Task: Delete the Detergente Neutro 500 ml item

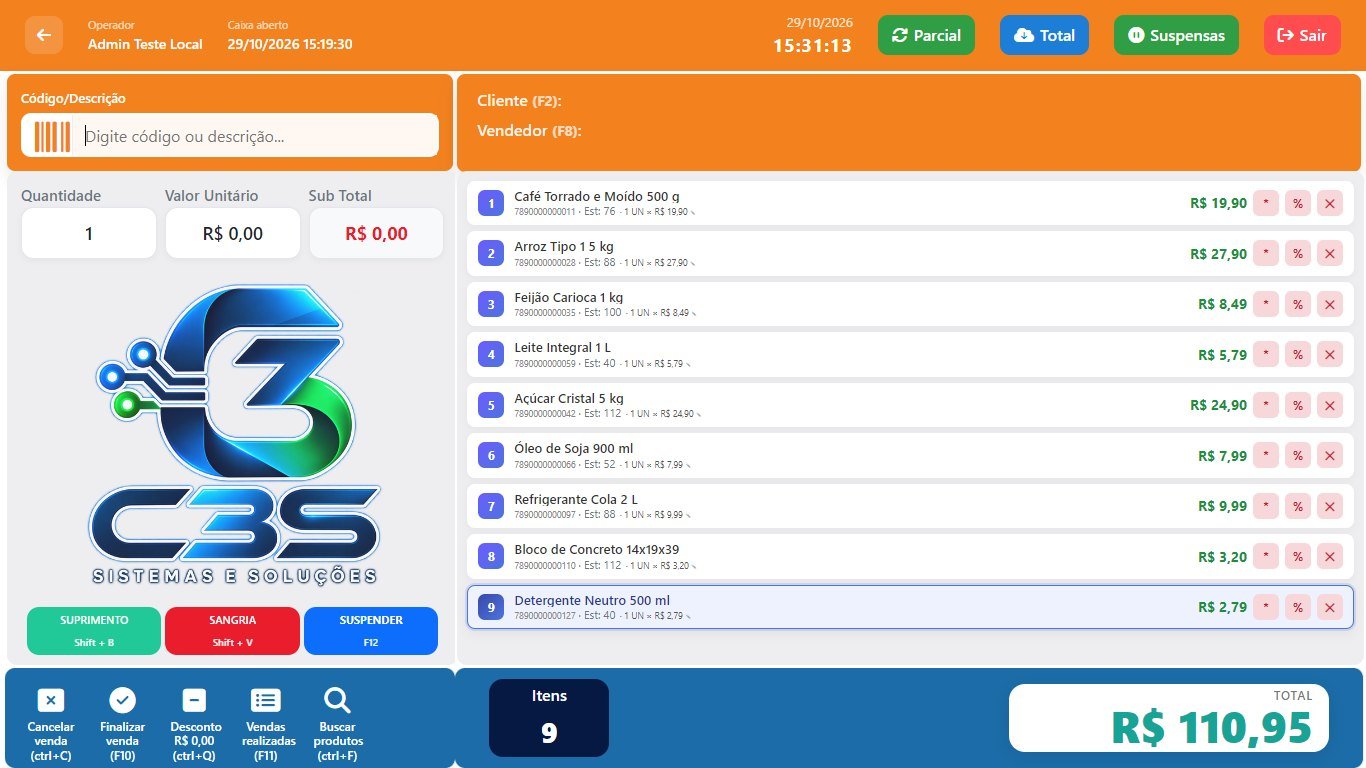Action: coord(1330,607)
